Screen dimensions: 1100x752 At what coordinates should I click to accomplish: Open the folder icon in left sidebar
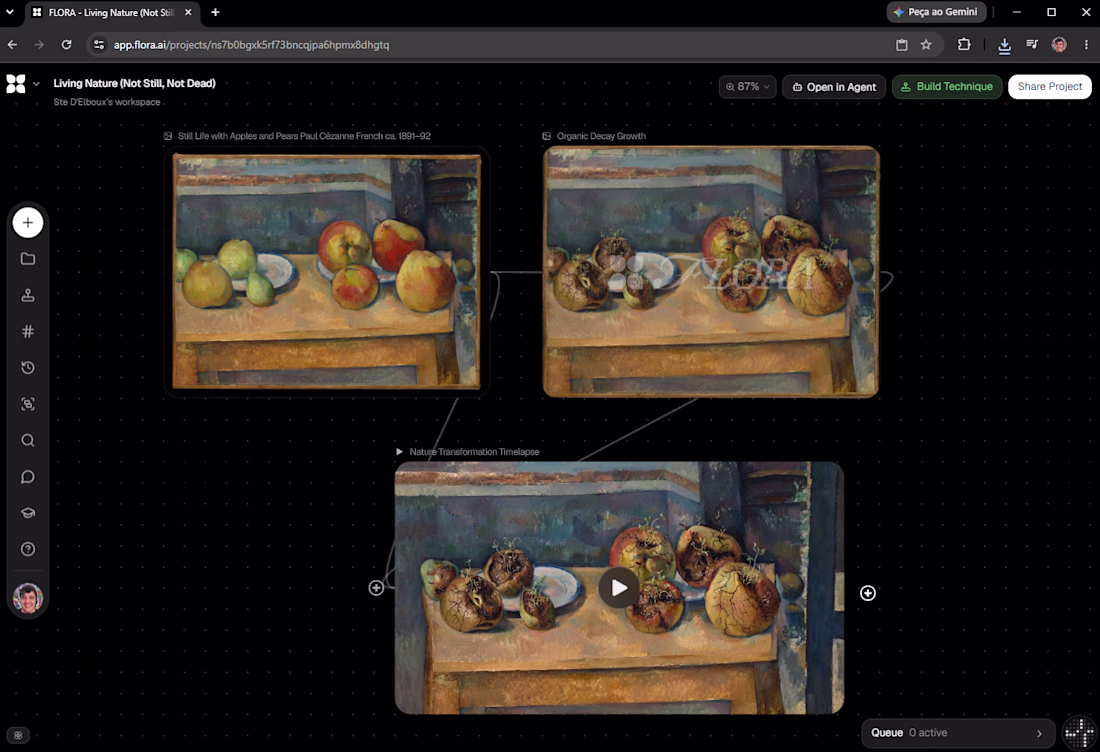point(28,259)
